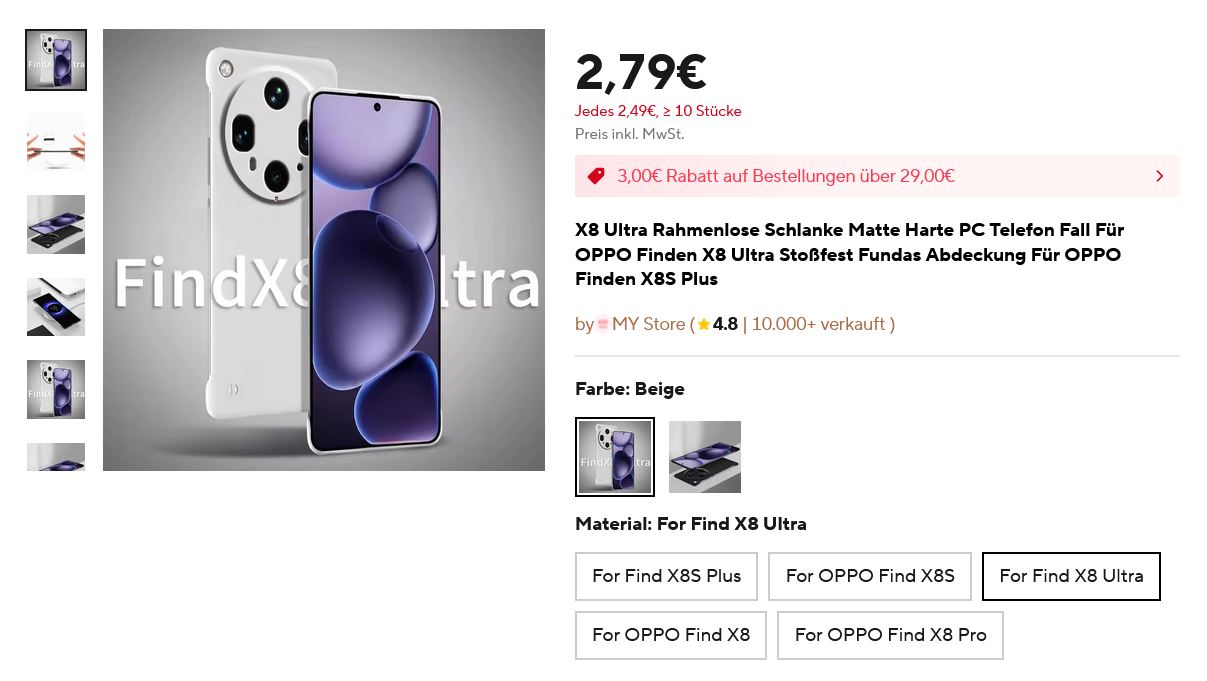The image size is (1207, 681).
Task: Click the yellow star rating icon
Action: click(704, 324)
